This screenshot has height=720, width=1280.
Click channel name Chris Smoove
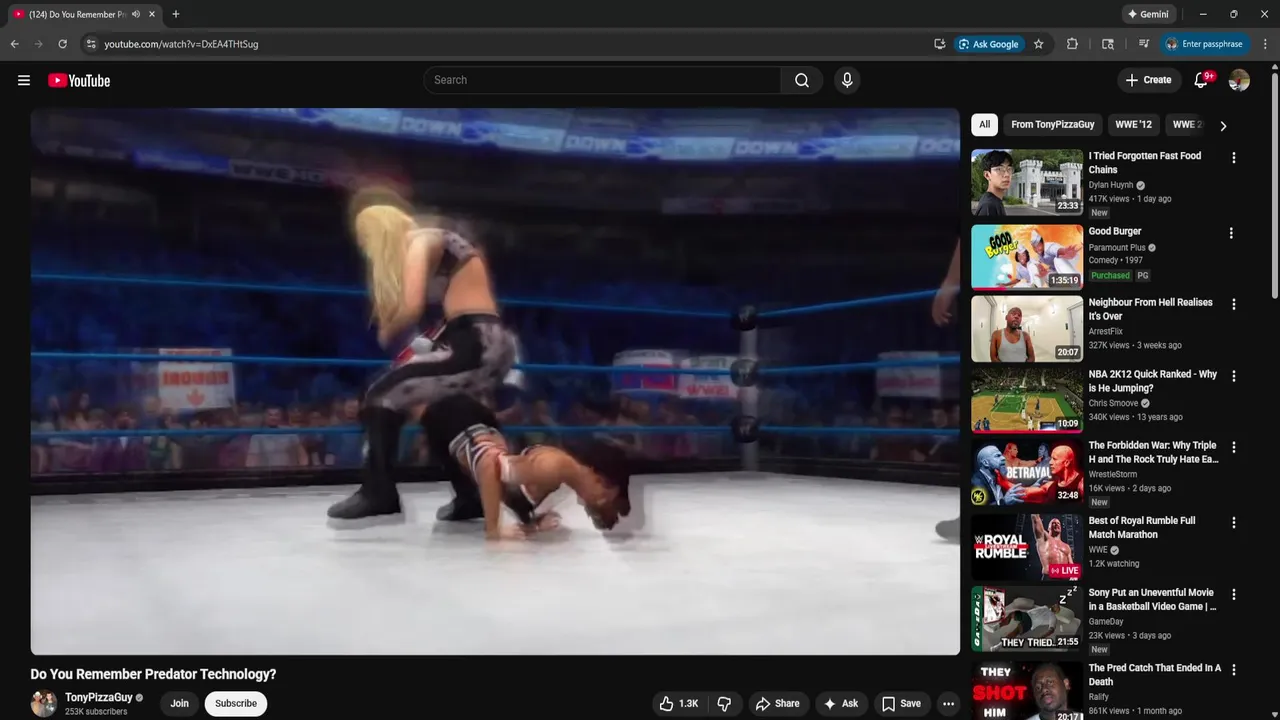click(x=1114, y=403)
